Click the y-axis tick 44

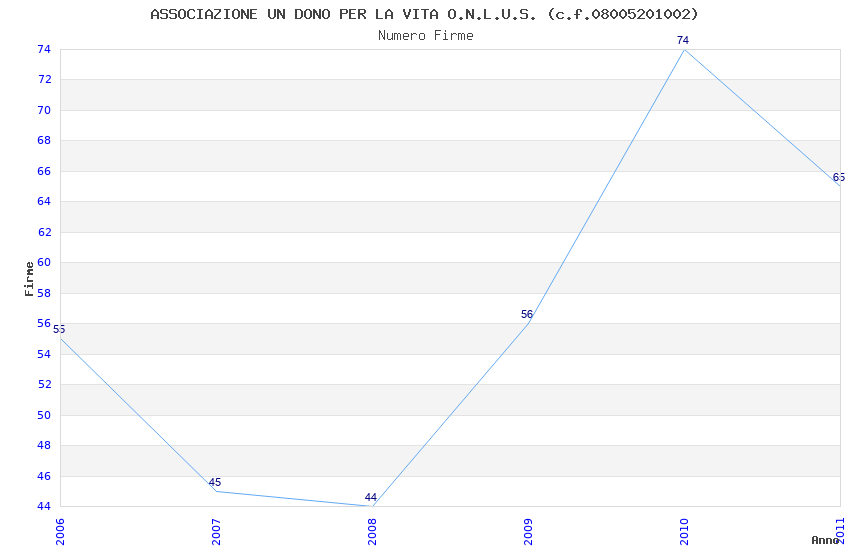(44, 506)
